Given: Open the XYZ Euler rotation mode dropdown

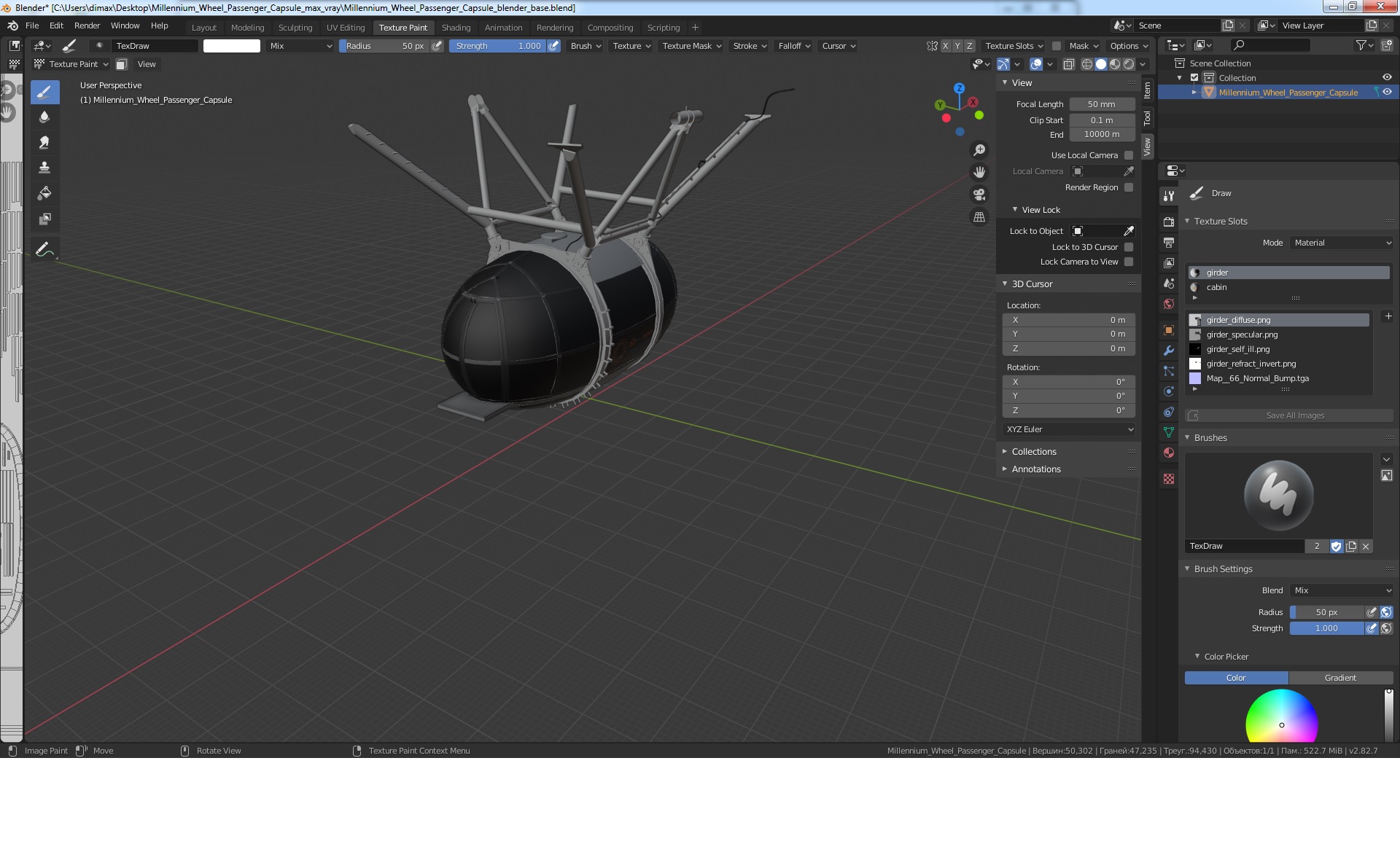Looking at the screenshot, I should coord(1069,429).
